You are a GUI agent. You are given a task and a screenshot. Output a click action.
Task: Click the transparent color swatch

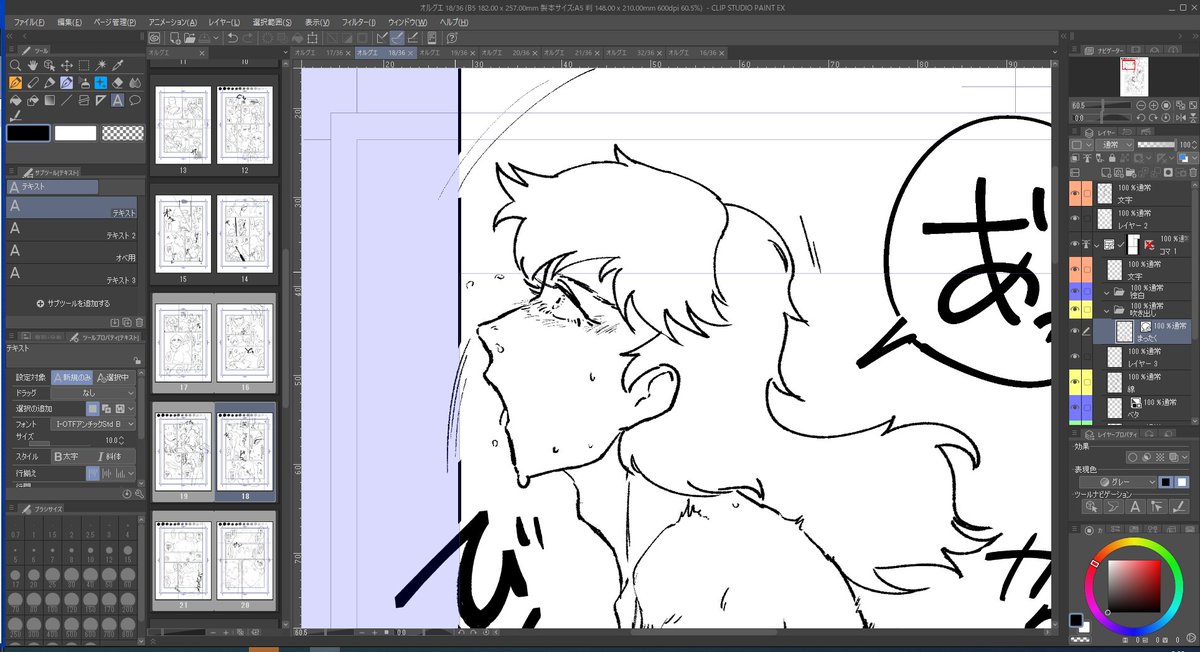pos(122,132)
